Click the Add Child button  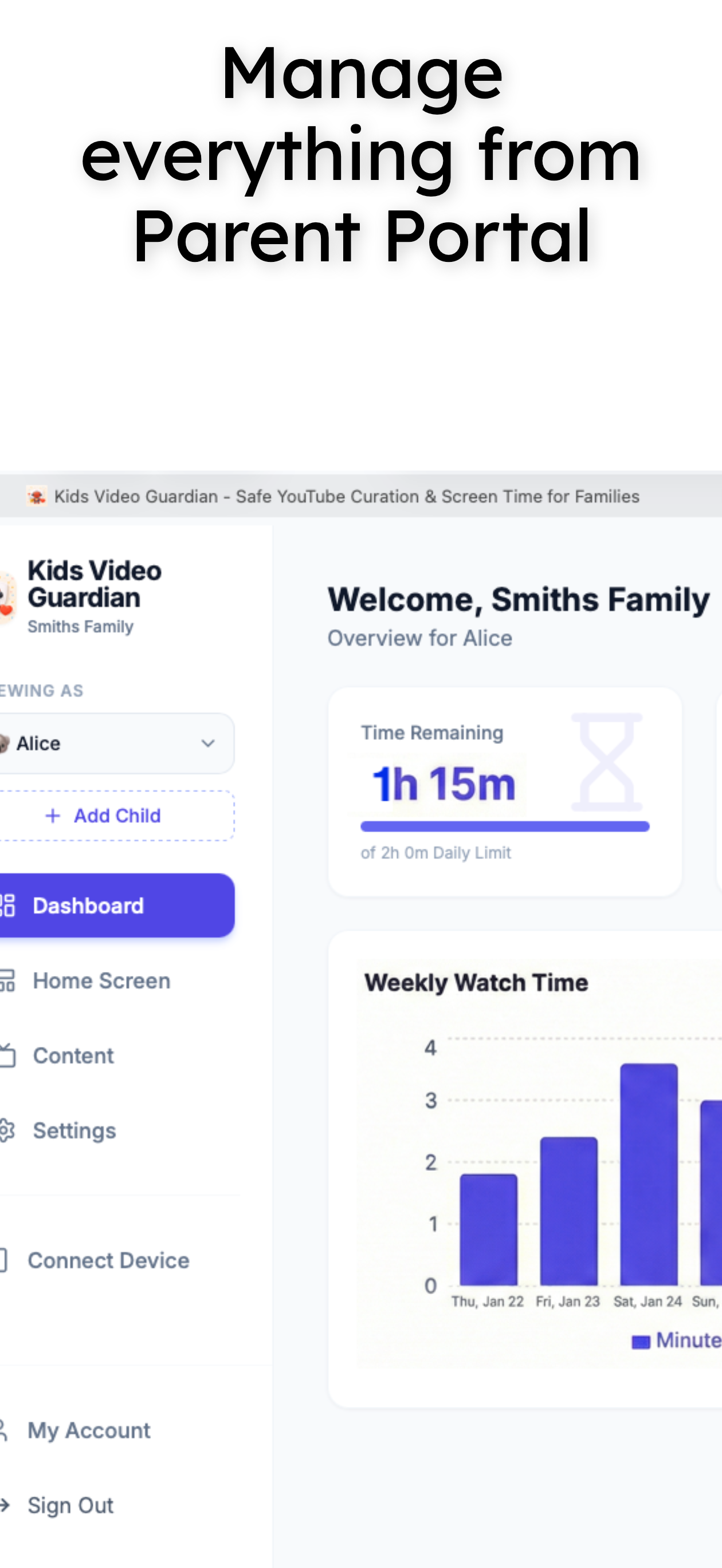[x=116, y=816]
